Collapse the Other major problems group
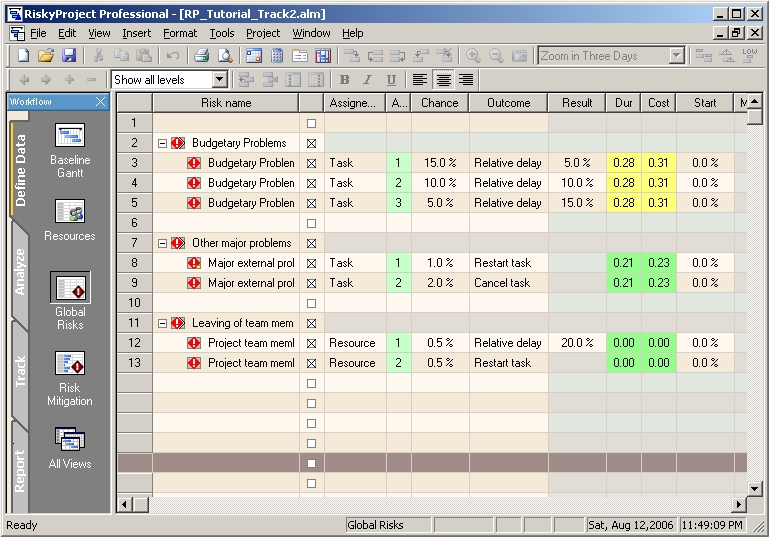The width and height of the screenshot is (770, 538). pos(162,243)
